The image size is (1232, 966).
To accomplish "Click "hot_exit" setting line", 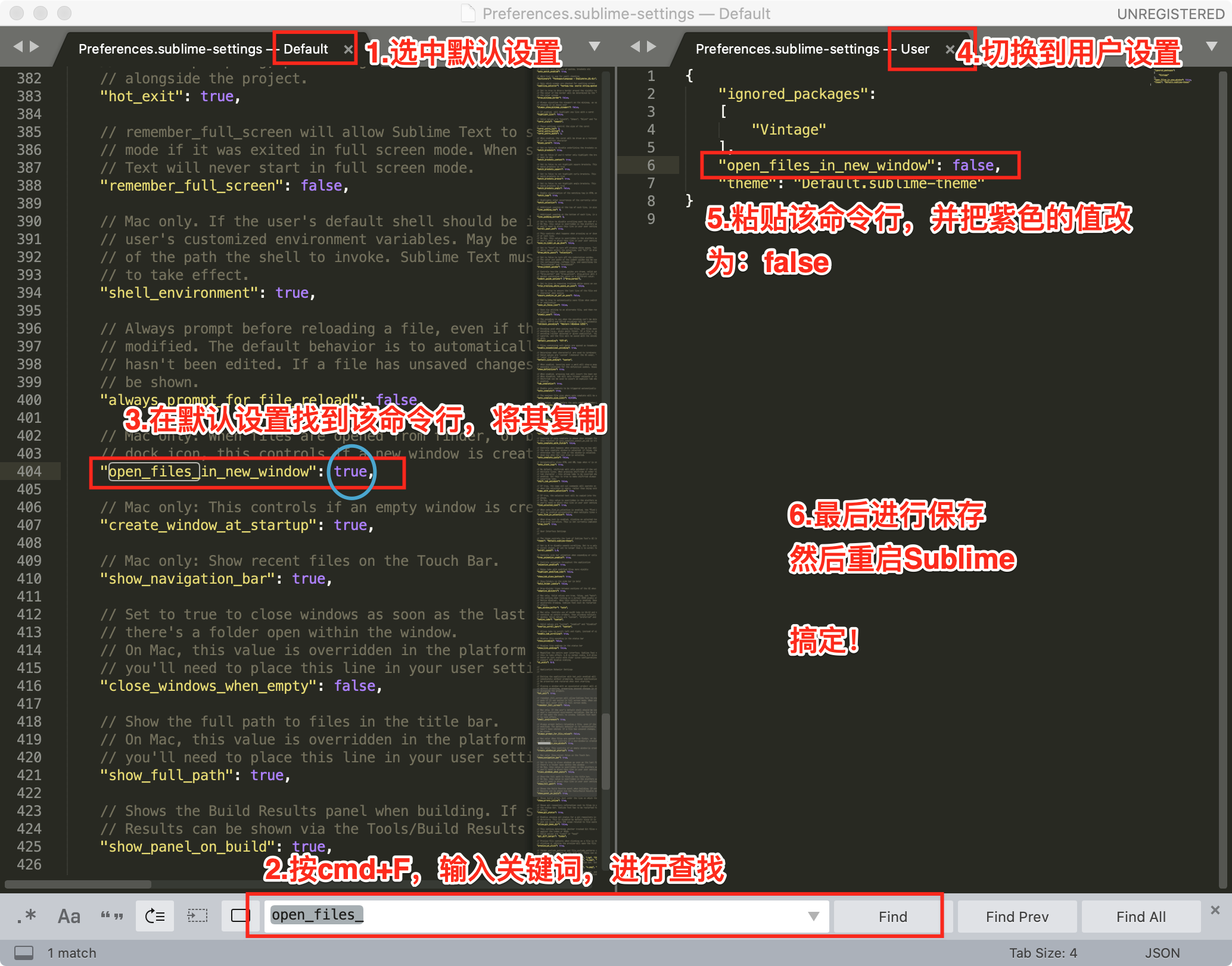I will 170,96.
